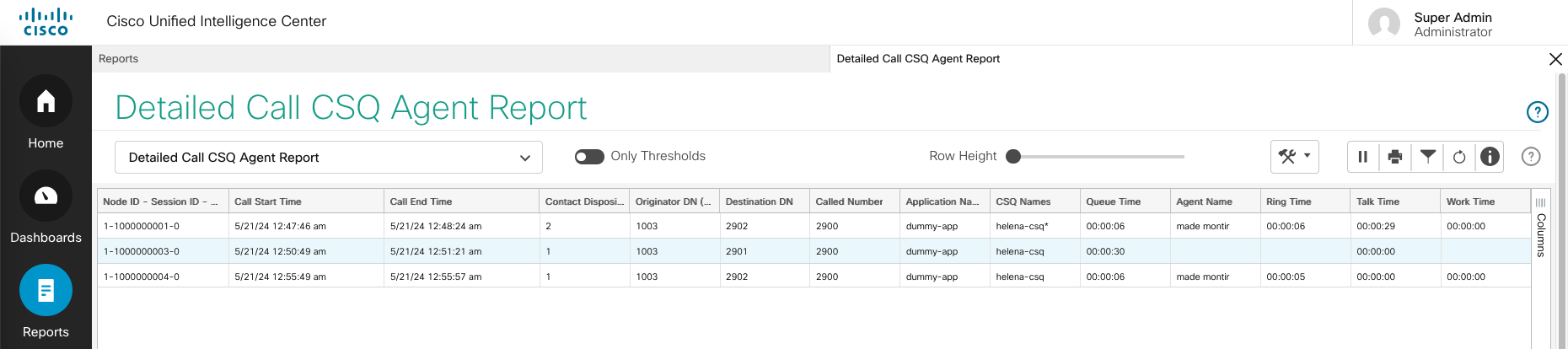This screenshot has width=1568, height=349.
Task: Select the Detailed Call CSQ Agent Report tab
Action: pyautogui.click(x=918, y=59)
